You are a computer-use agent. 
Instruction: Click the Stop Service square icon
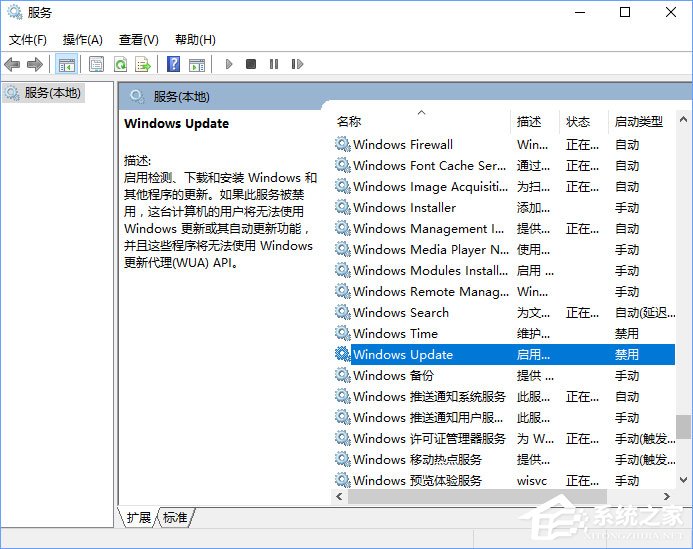pyautogui.click(x=251, y=65)
